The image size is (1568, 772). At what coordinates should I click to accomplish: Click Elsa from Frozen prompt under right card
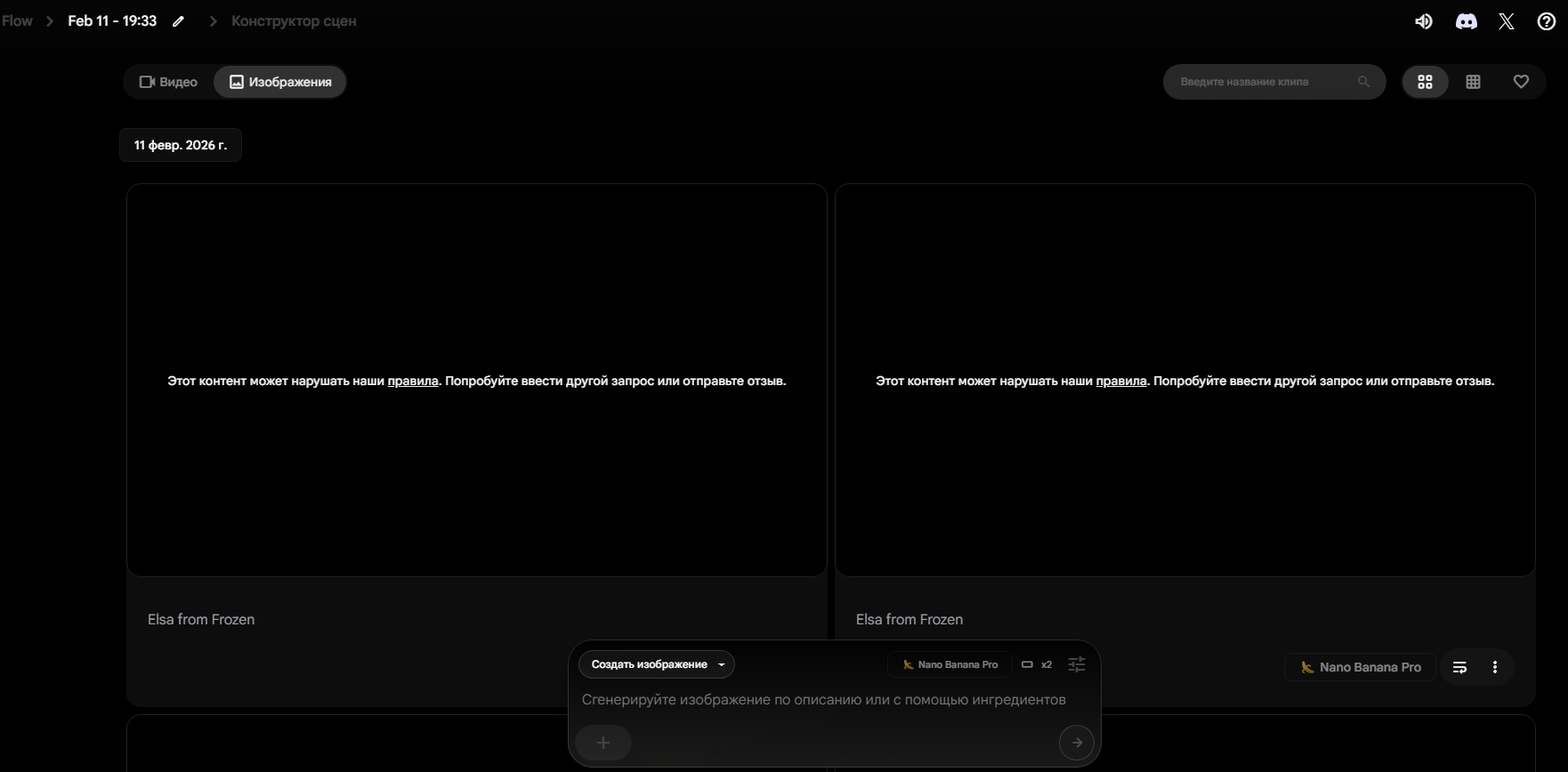coord(909,619)
